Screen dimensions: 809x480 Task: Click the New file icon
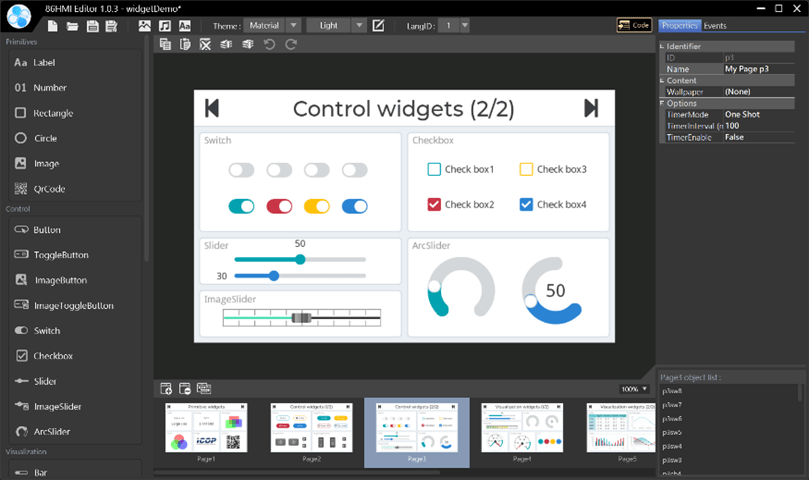[52, 25]
